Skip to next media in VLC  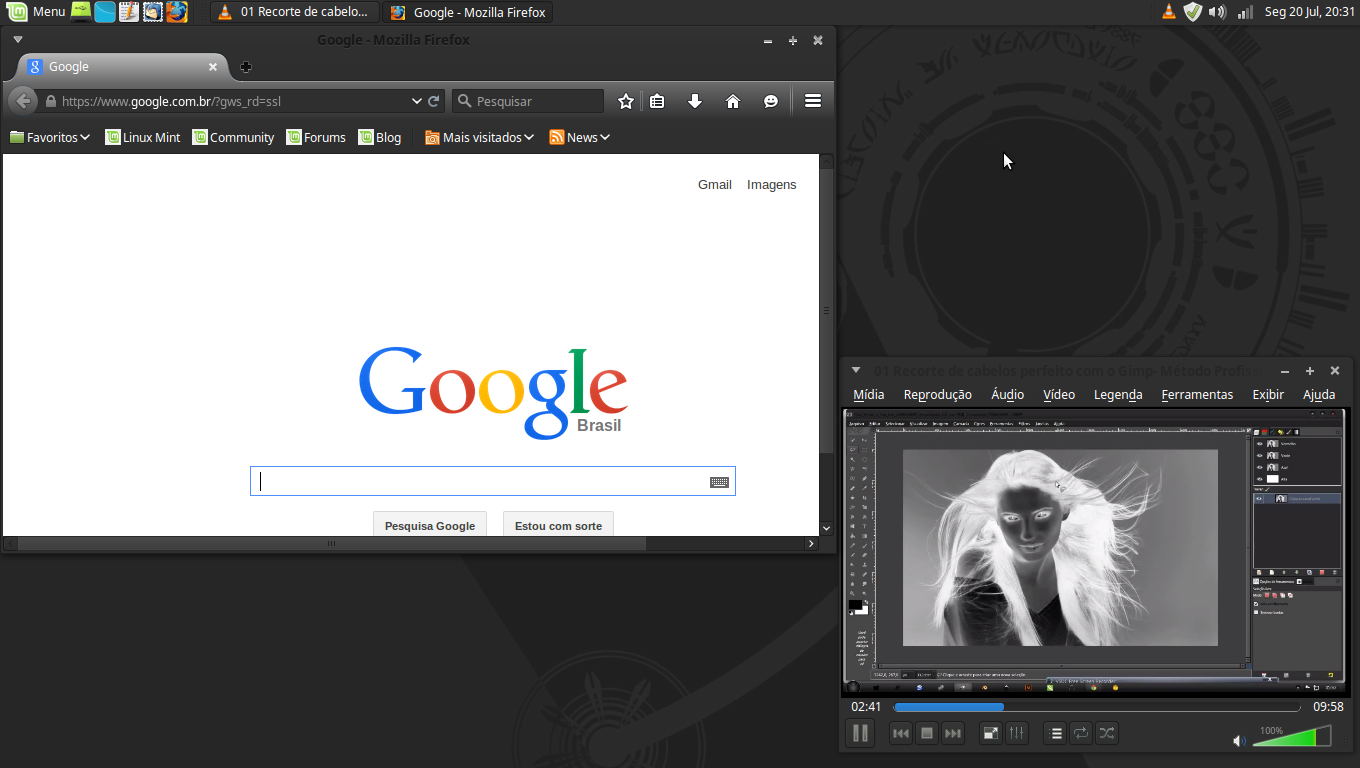click(x=953, y=733)
